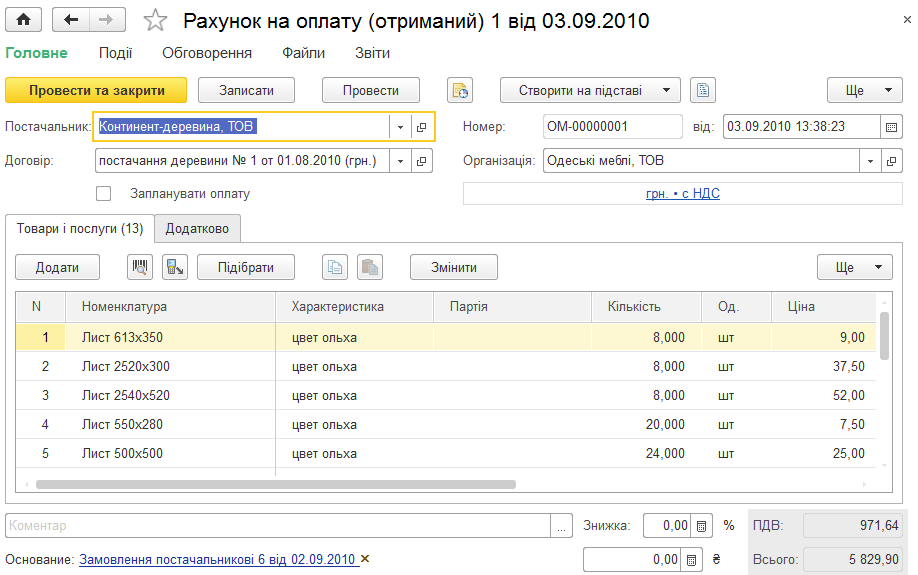Expand Організація dropdown list
Viewport: 918px width, 575px height.
[870, 161]
